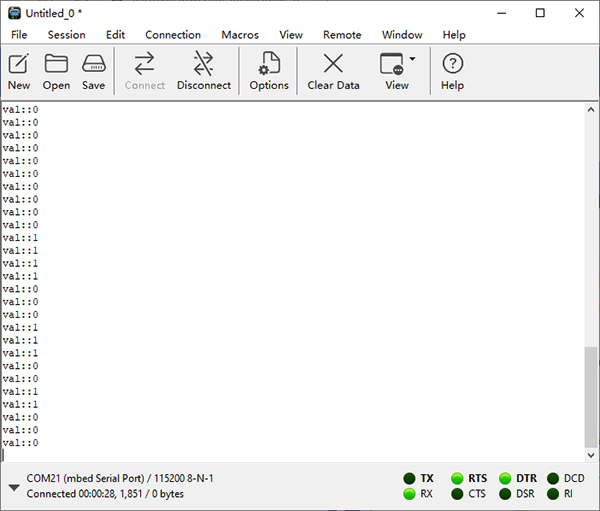
Task: Open the Macros menu
Action: pyautogui.click(x=240, y=35)
